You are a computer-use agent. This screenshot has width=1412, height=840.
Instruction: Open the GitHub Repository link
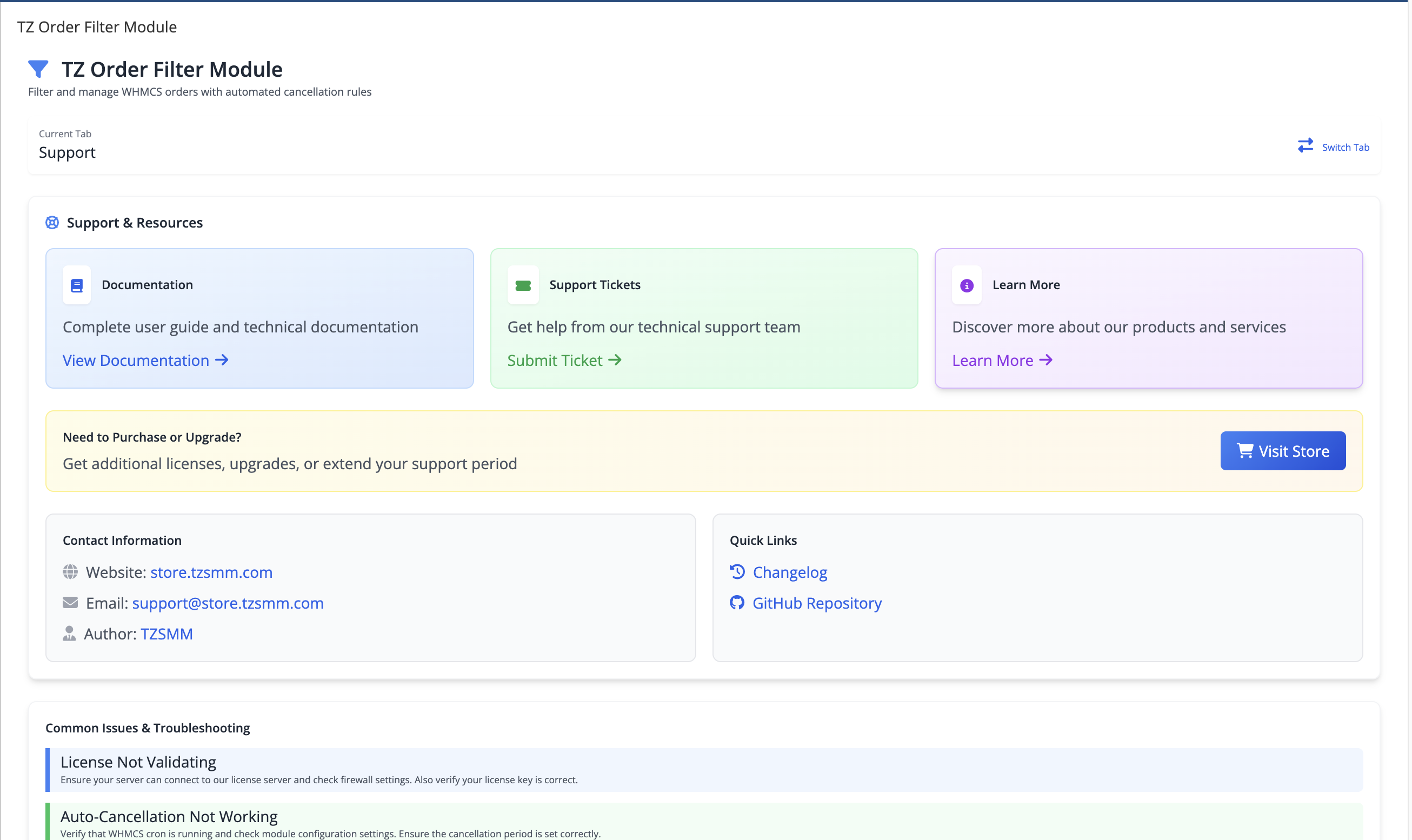(x=817, y=603)
